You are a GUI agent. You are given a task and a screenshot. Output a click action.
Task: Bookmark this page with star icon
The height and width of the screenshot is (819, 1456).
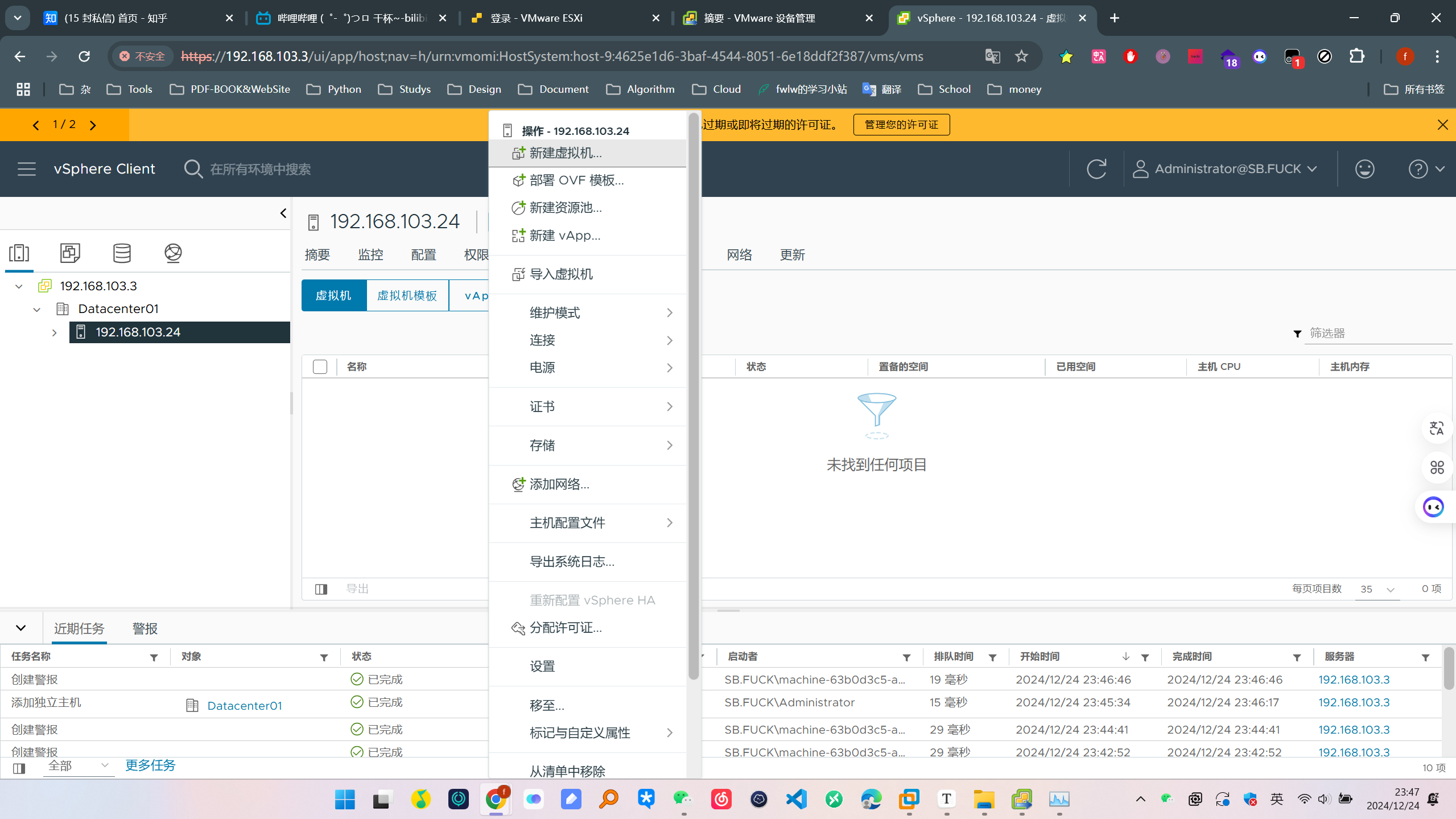1022,56
